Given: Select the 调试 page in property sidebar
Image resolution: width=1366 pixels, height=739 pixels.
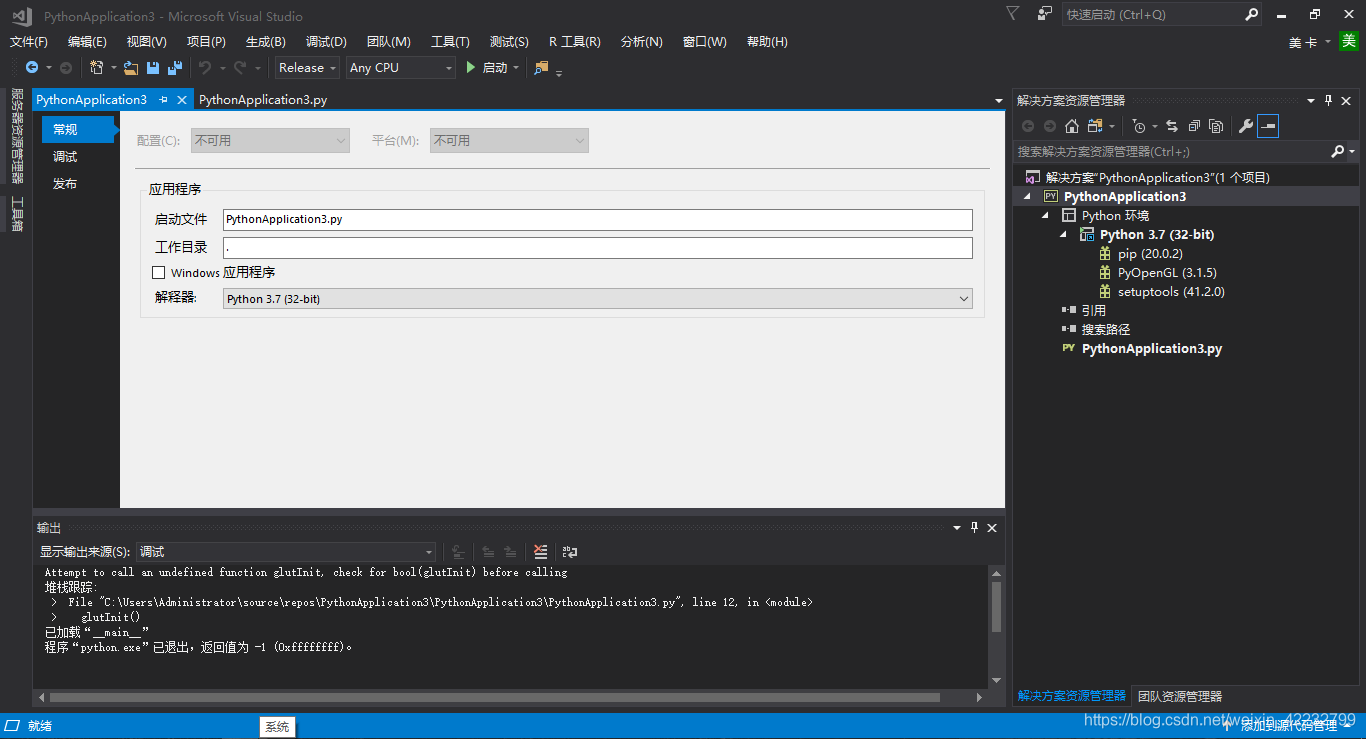Looking at the screenshot, I should pos(65,157).
